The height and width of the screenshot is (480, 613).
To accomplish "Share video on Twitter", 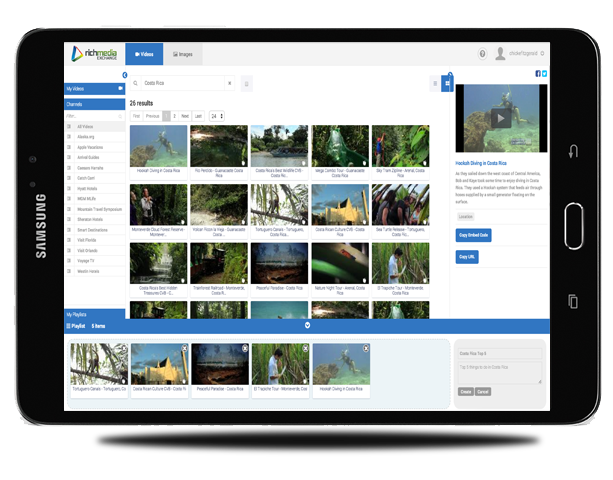I will point(544,73).
